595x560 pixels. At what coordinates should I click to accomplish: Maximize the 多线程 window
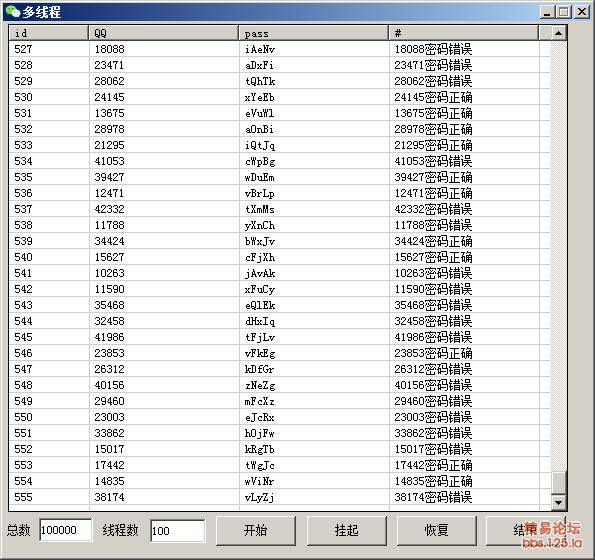coord(564,12)
